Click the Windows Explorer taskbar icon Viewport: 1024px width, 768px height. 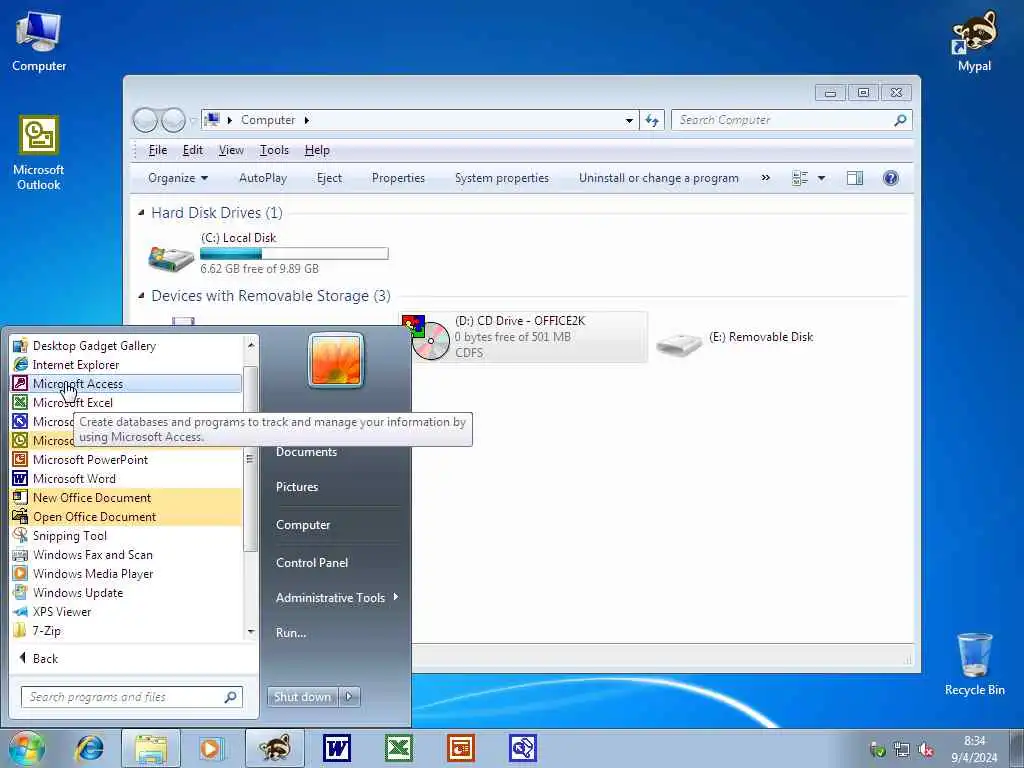coord(151,748)
